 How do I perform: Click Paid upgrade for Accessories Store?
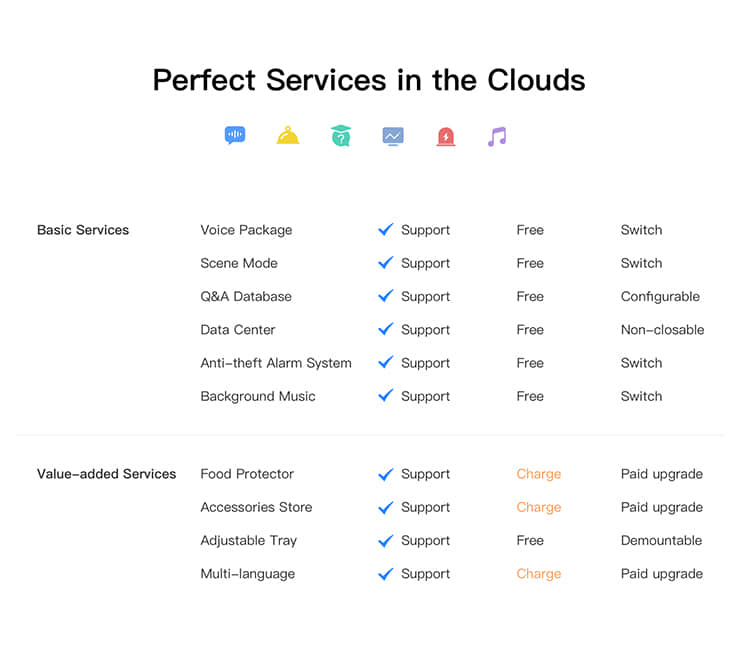tap(662, 507)
